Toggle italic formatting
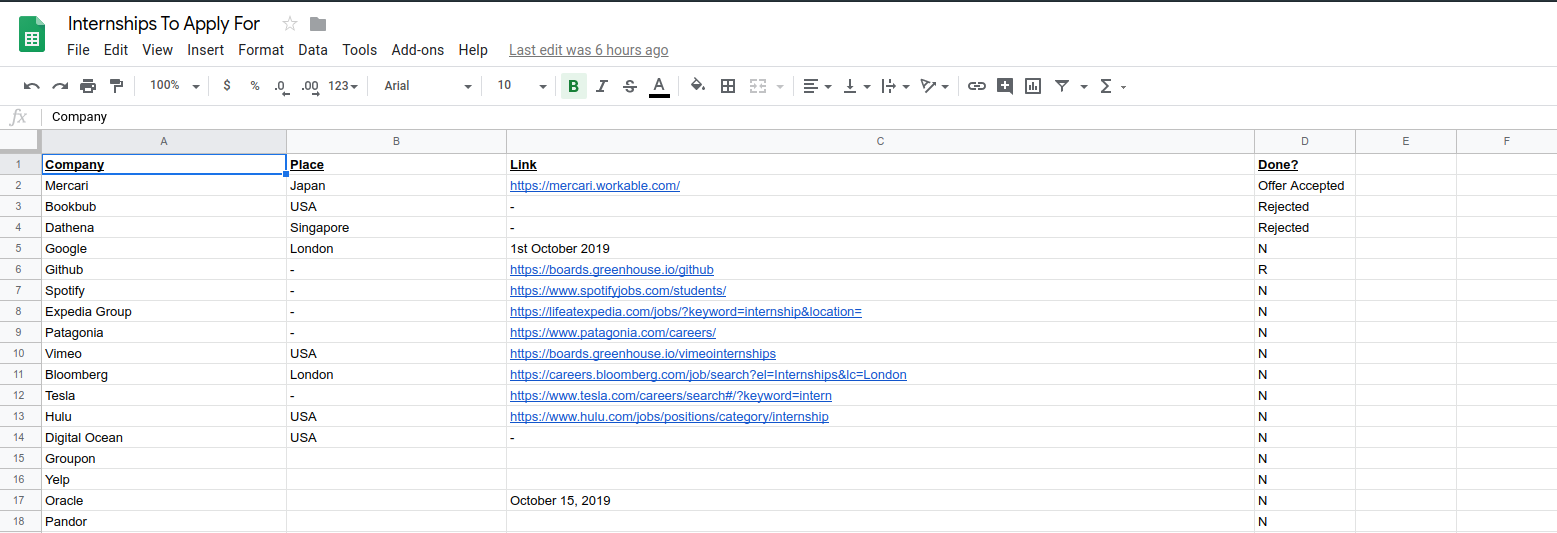The image size is (1557, 533). pyautogui.click(x=601, y=86)
